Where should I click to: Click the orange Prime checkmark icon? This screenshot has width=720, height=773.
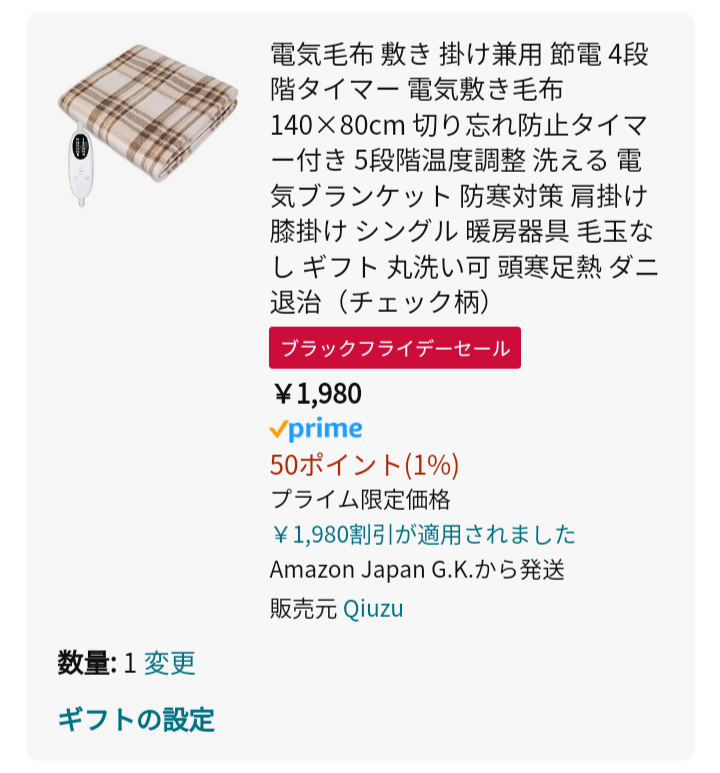coord(279,429)
